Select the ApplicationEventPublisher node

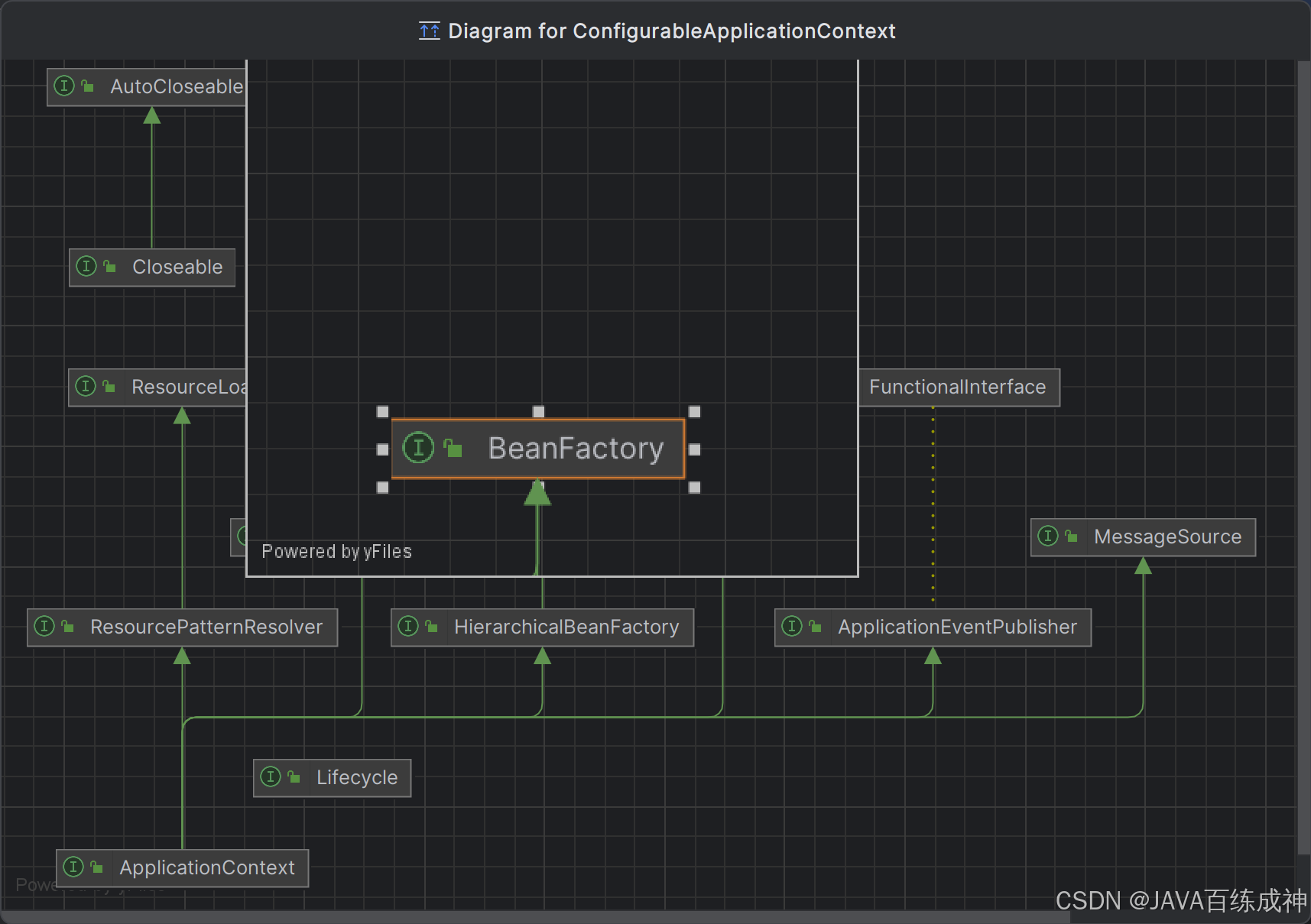933,627
